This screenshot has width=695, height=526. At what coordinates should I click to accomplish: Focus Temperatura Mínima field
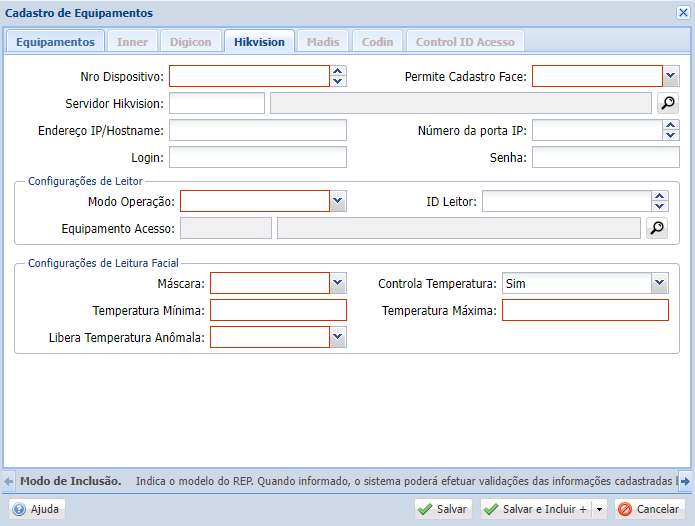click(x=278, y=310)
